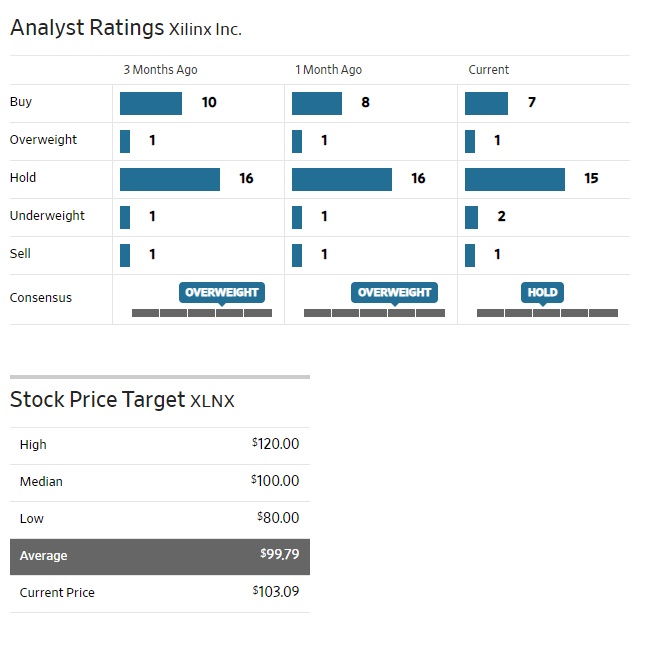This screenshot has width=650, height=663.
Task: Click the Median price target row
Action: [160, 482]
